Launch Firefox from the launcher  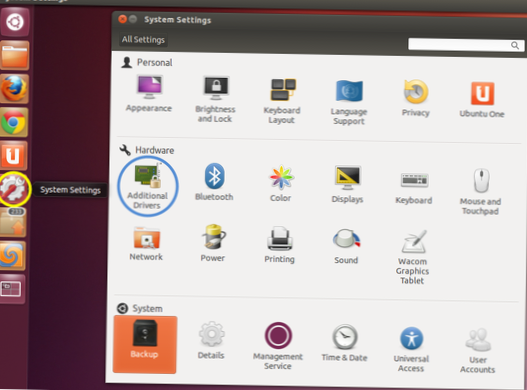(14, 89)
